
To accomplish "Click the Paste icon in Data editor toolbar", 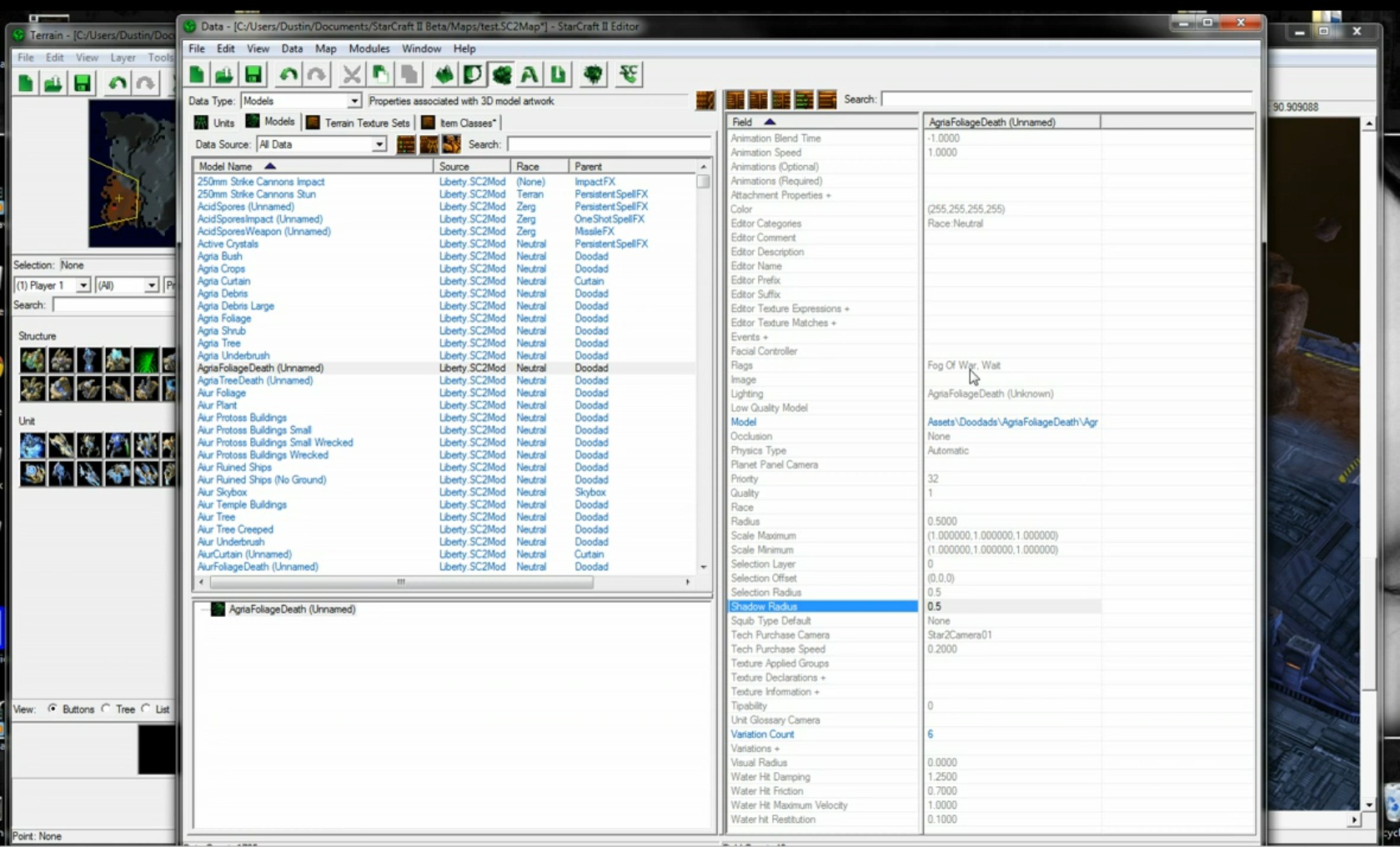I will coord(409,75).
